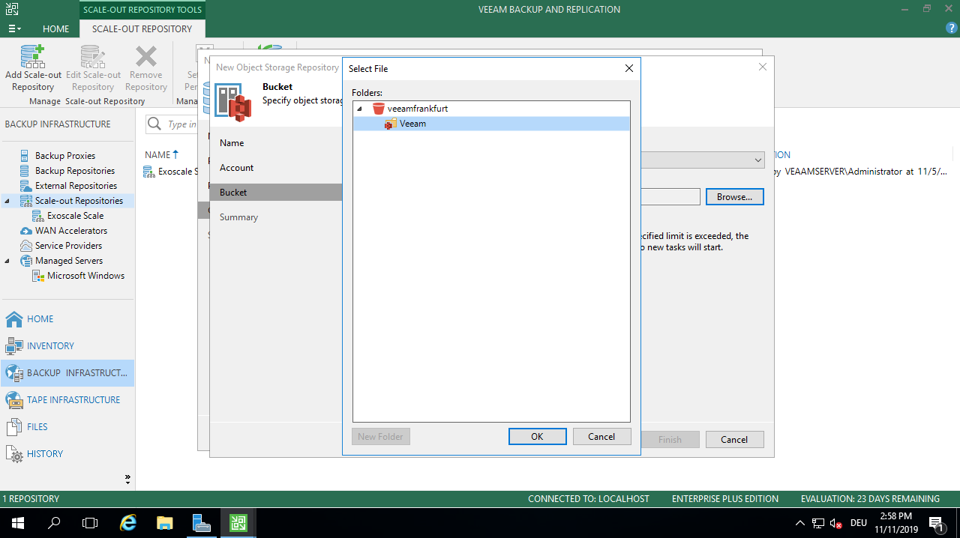Go to Inventory view
The image size is (960, 538).
(50, 346)
